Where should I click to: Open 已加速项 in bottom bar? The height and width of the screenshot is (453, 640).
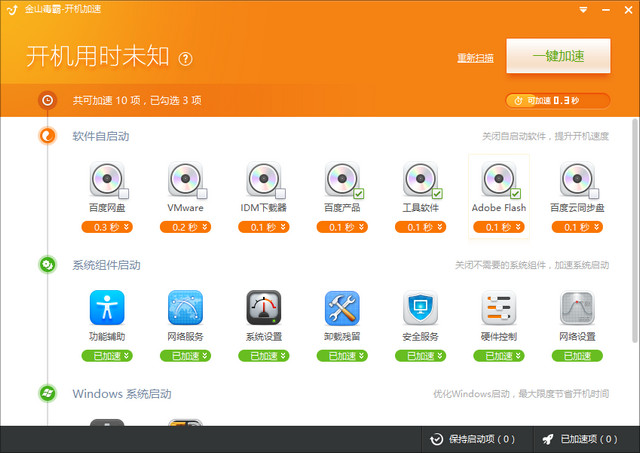[585, 439]
